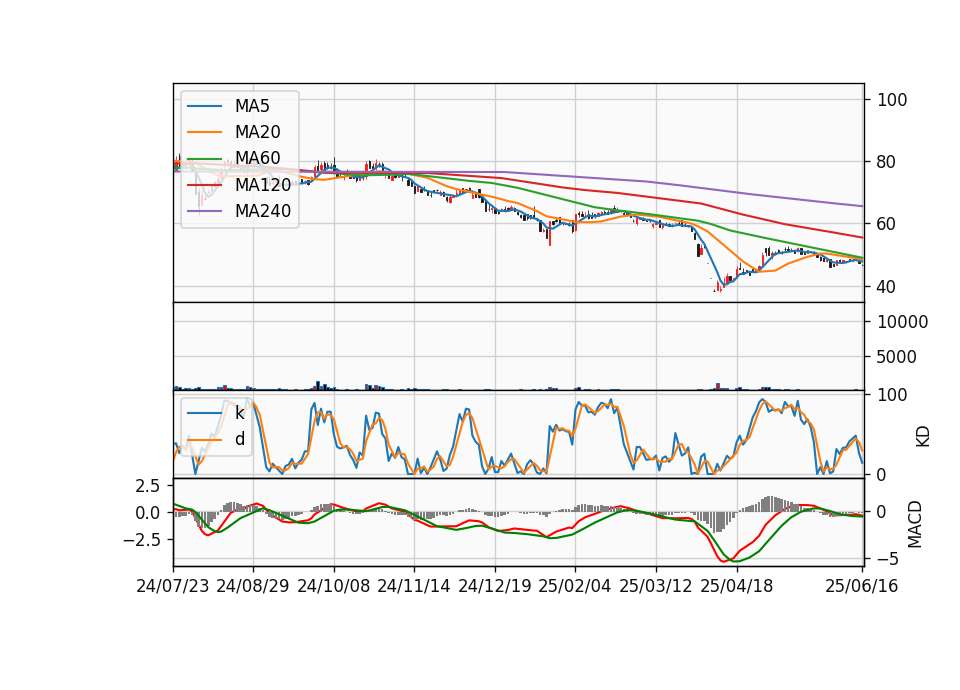Click the purple MA240 line sample in legend

[204, 212]
